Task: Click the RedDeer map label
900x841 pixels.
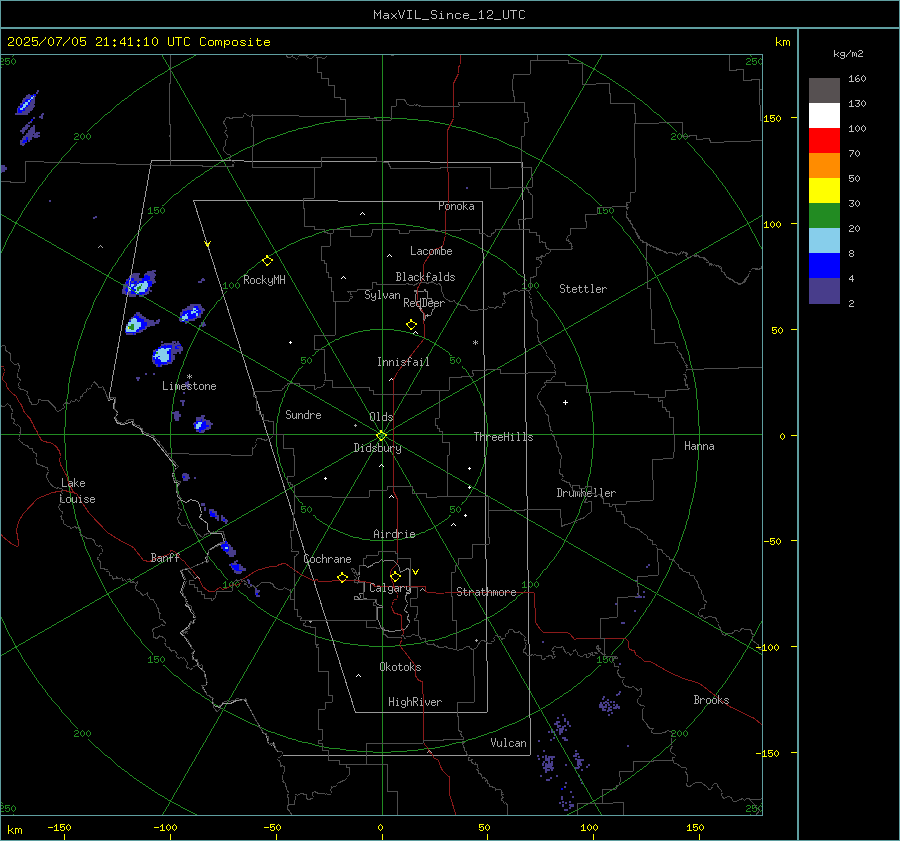Action: [x=424, y=303]
